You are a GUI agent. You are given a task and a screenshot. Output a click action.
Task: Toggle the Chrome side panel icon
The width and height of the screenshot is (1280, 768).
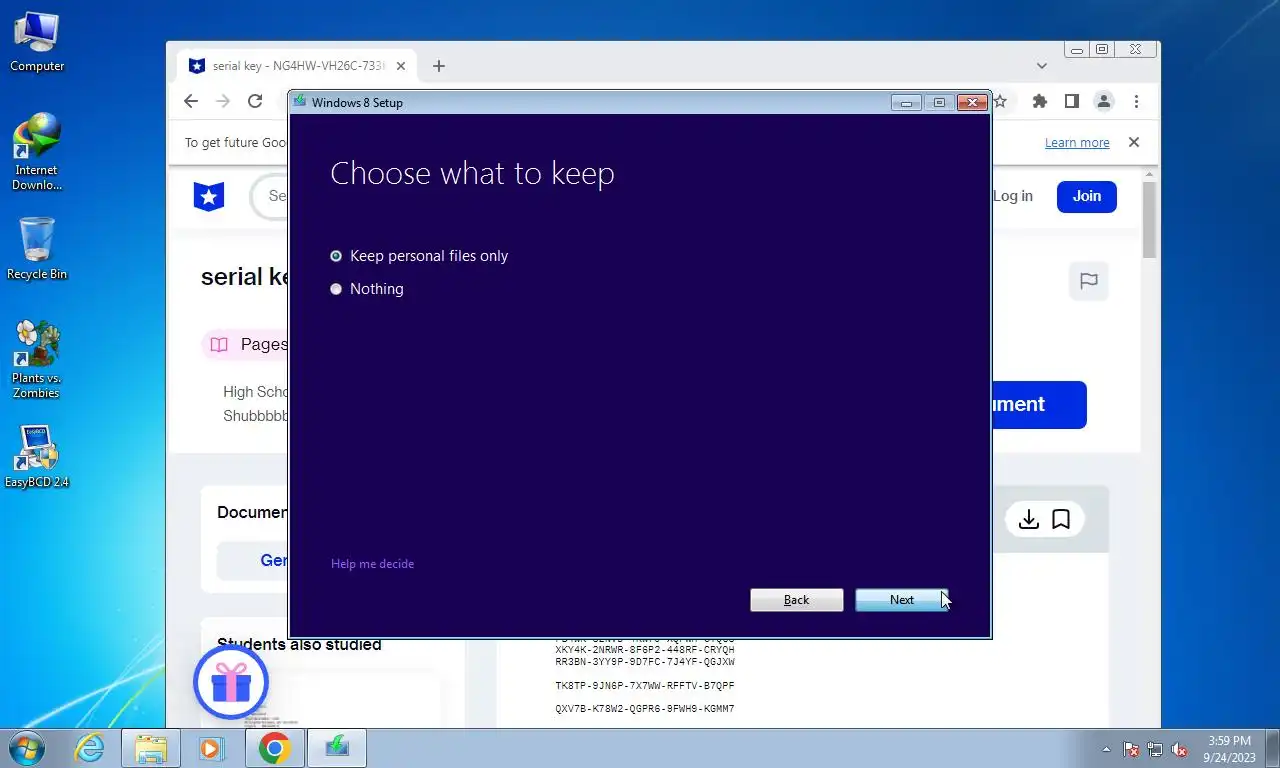pos(1071,101)
